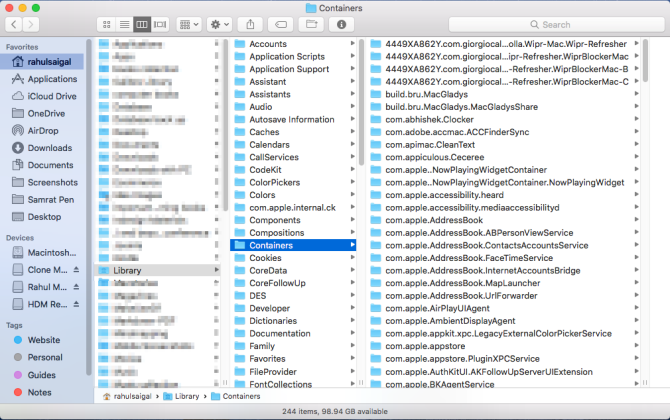Select the Caches folder
670x420 pixels.
point(264,132)
